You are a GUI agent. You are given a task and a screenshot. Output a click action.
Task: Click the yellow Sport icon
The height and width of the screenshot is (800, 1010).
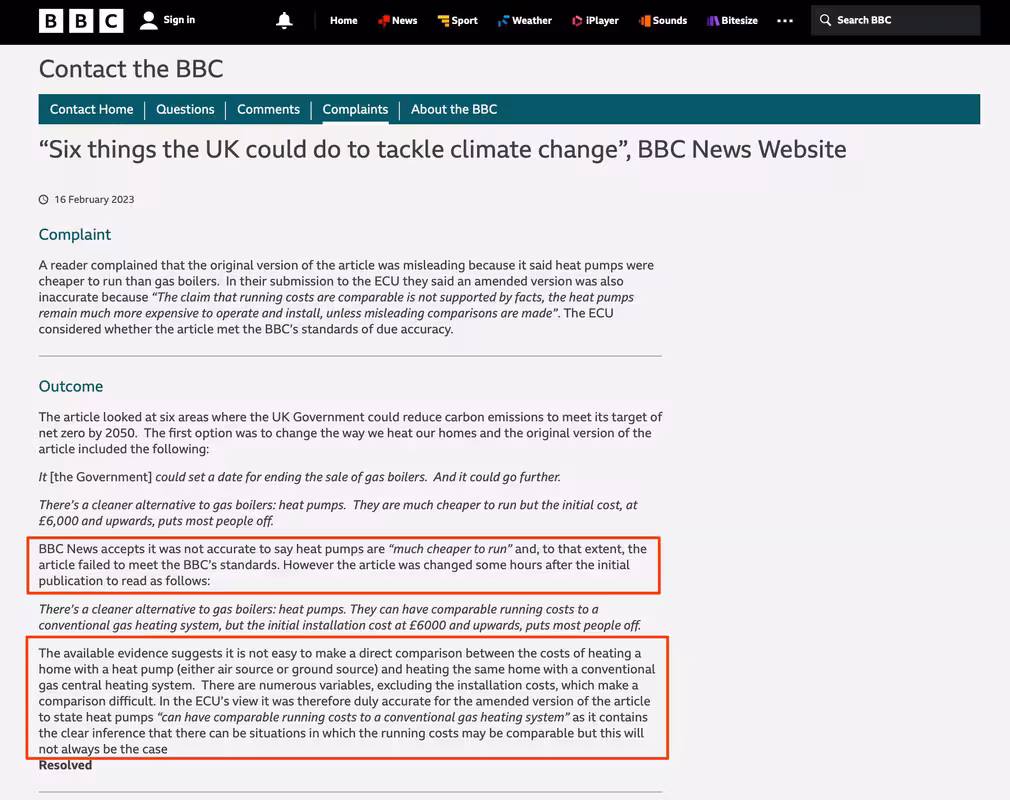(x=443, y=21)
